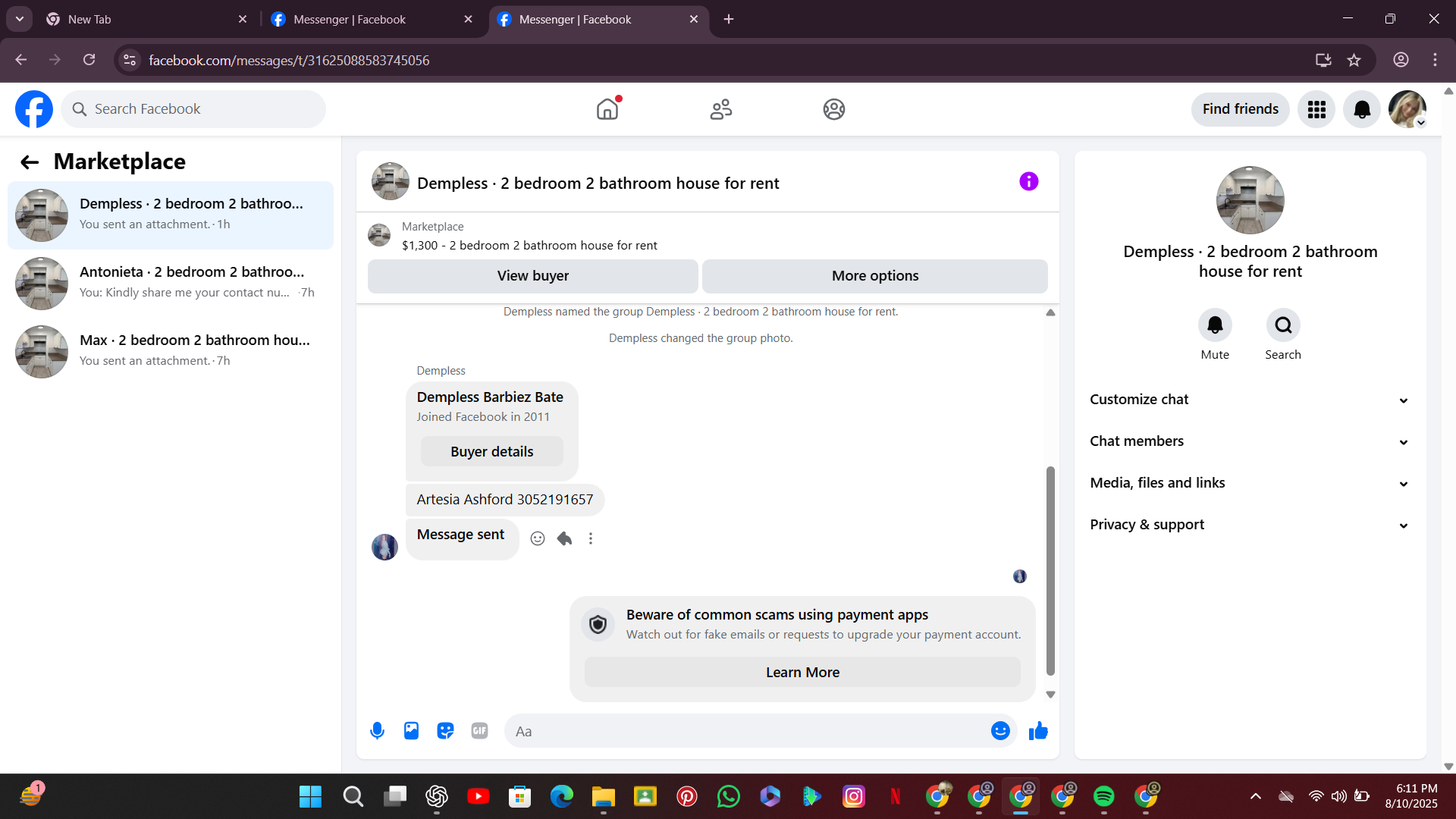This screenshot has height=819, width=1456.
Task: Open Facebook notifications bell
Action: (1362, 109)
